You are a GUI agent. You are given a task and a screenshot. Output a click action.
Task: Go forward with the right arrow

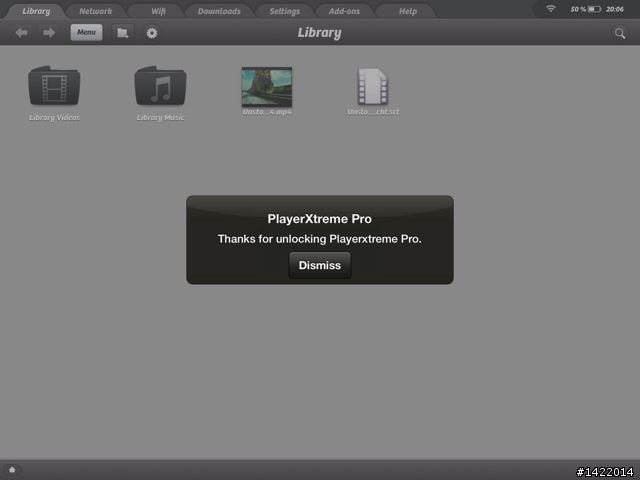[x=49, y=32]
